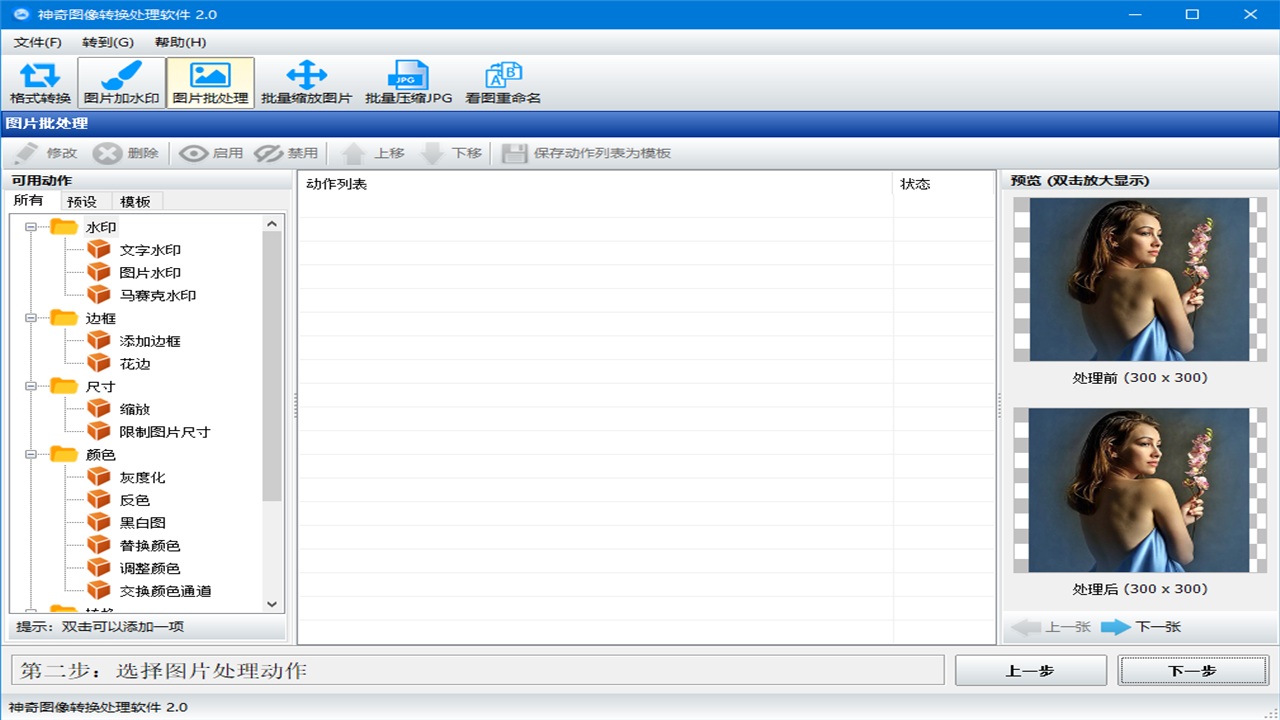Open the 看图重命名 rename tool
Screen dimensions: 1280x720
(x=503, y=83)
